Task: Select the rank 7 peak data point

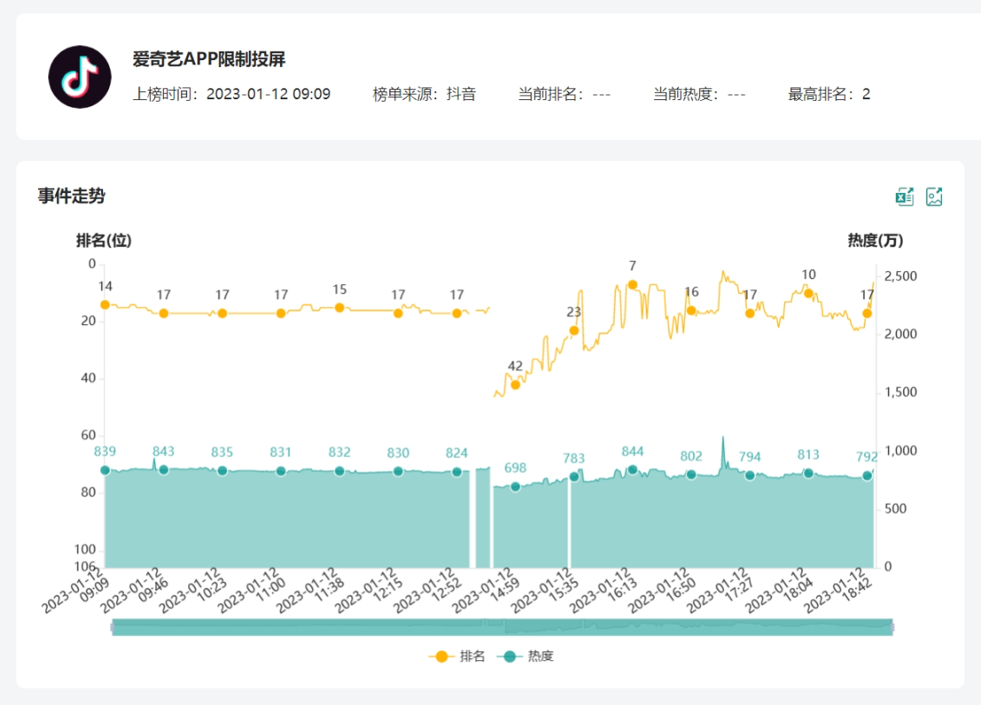Action: coord(632,284)
